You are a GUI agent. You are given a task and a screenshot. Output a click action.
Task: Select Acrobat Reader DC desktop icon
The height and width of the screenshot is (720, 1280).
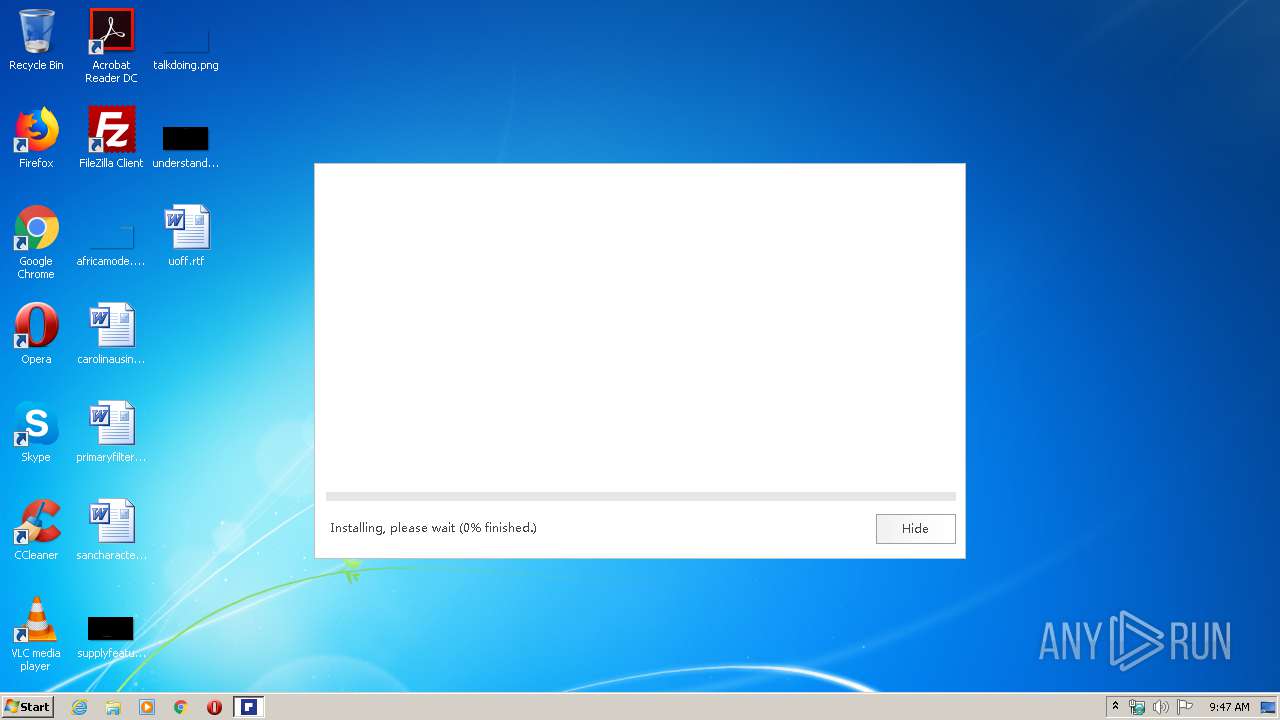tap(111, 46)
